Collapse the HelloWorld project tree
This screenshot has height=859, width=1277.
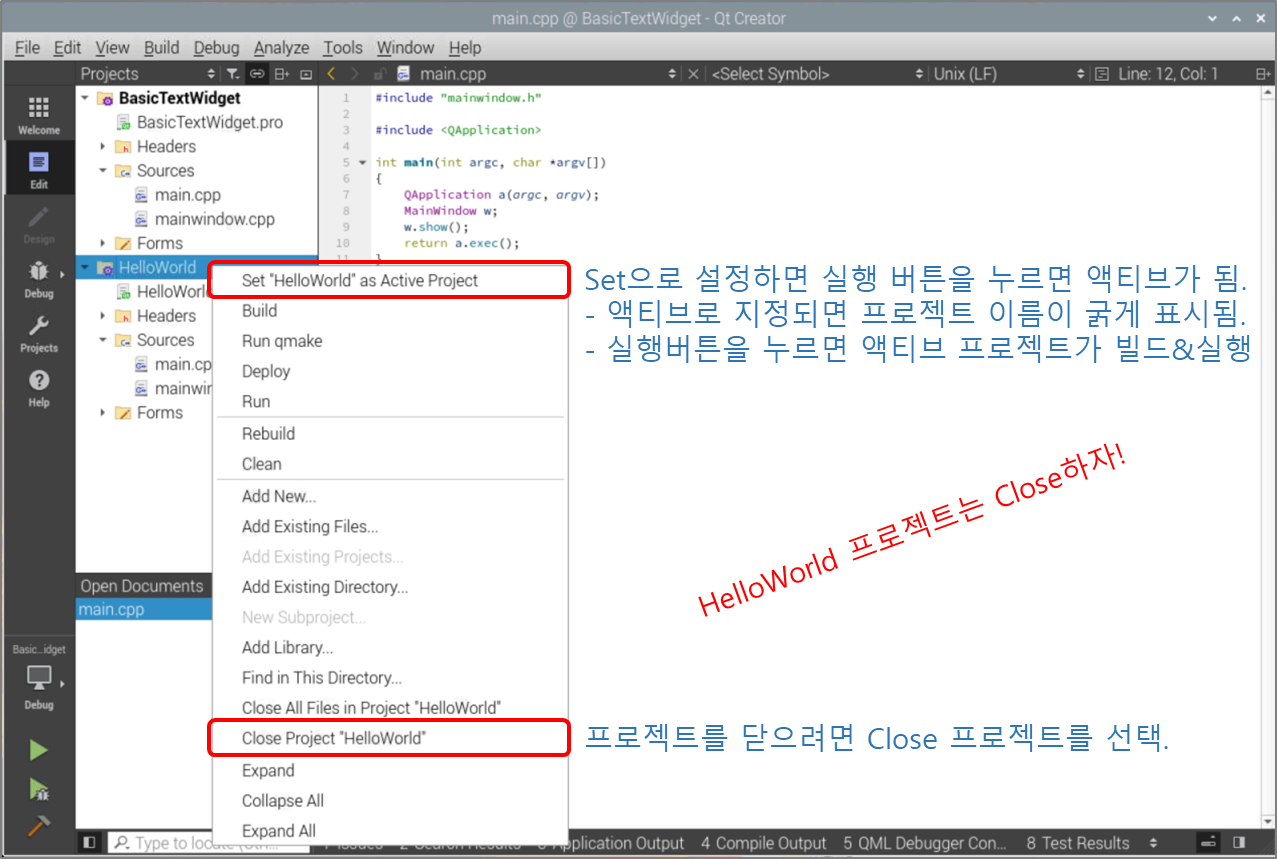[x=85, y=268]
